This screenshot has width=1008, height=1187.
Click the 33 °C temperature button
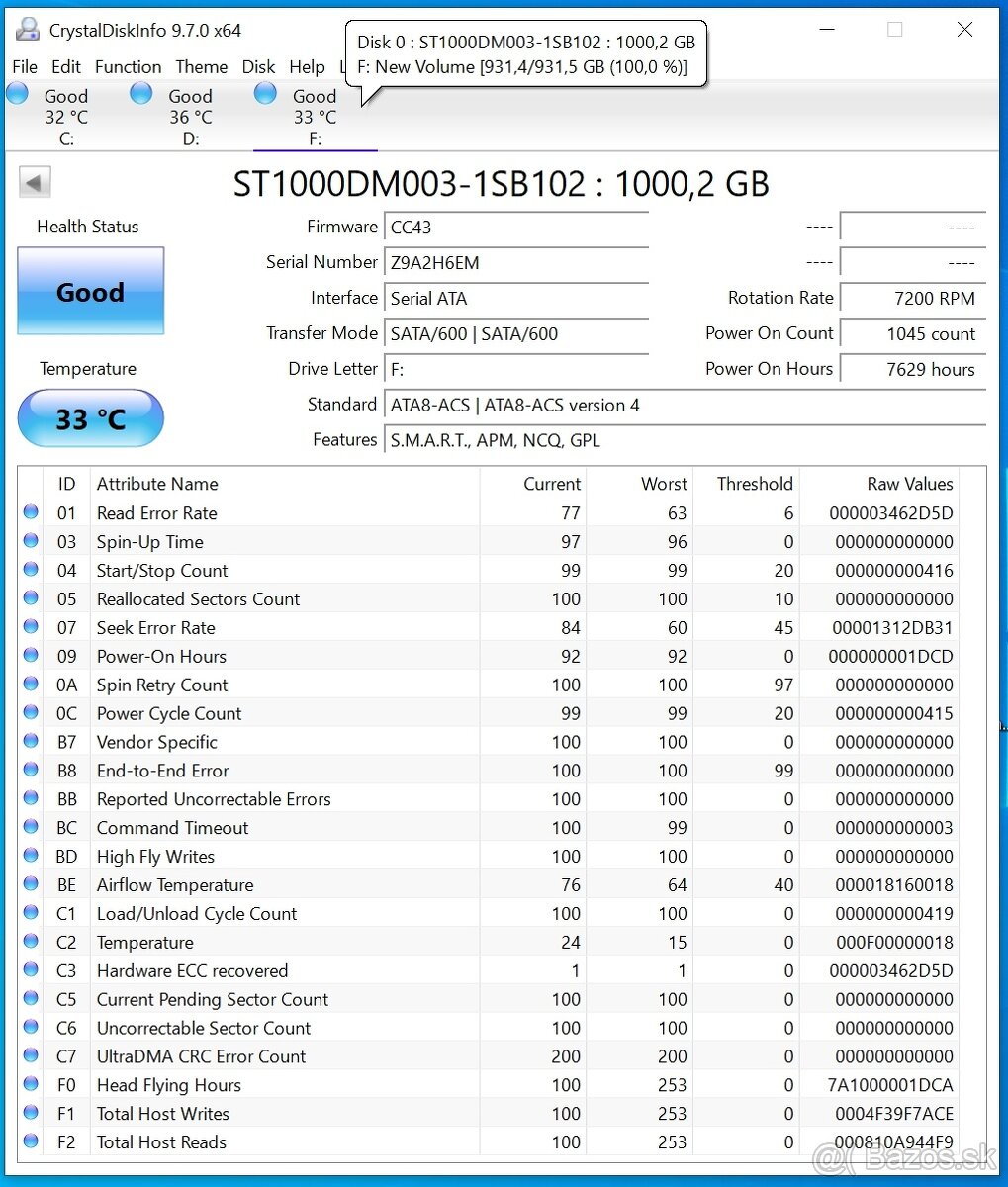coord(90,418)
